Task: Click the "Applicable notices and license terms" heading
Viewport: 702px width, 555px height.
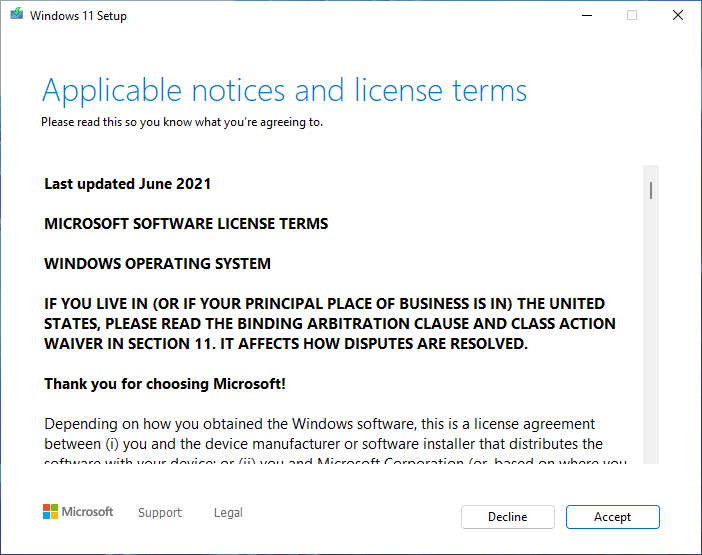Action: tap(284, 91)
